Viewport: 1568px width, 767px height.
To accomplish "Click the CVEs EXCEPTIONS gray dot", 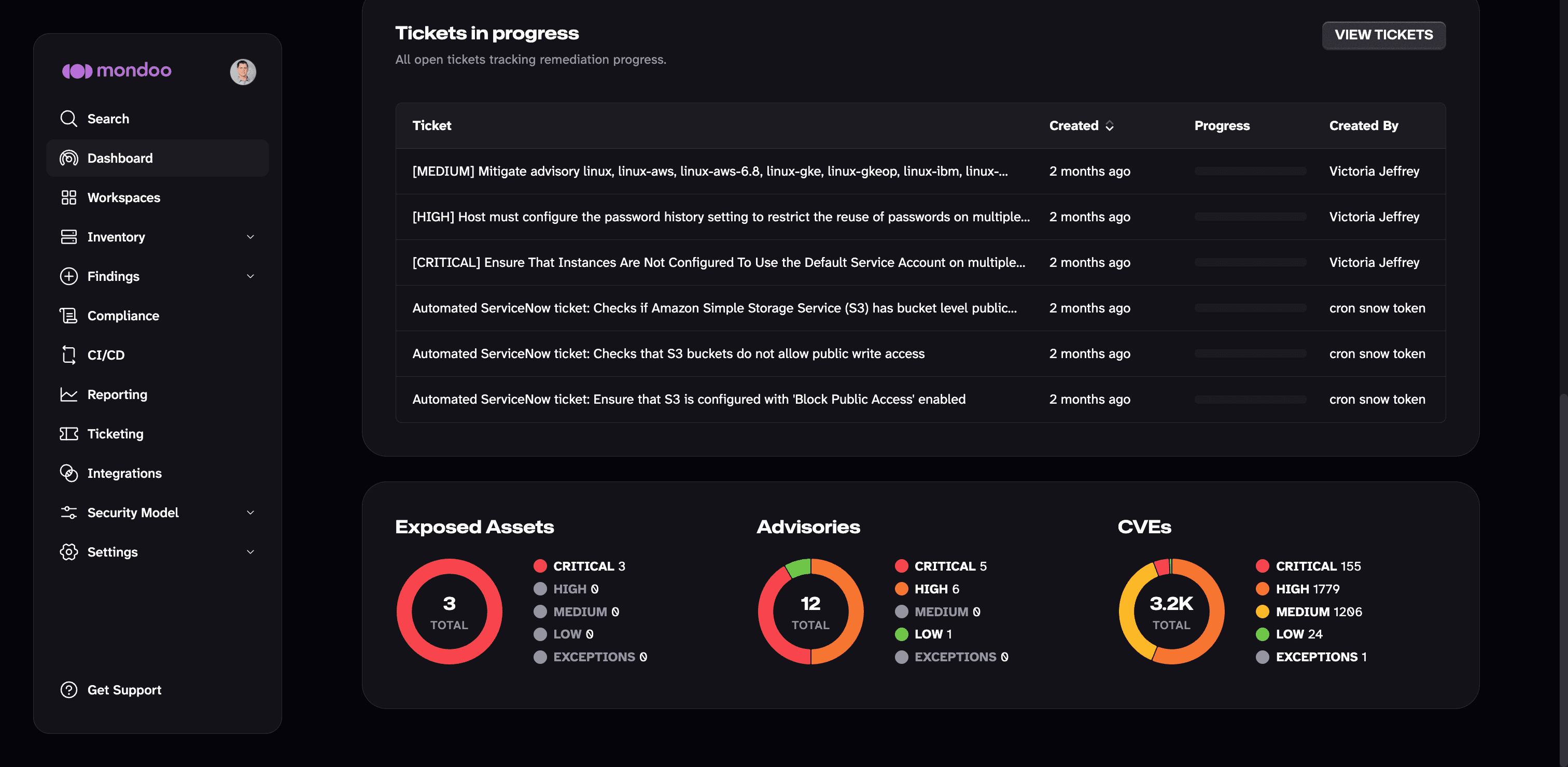I will (x=1263, y=657).
